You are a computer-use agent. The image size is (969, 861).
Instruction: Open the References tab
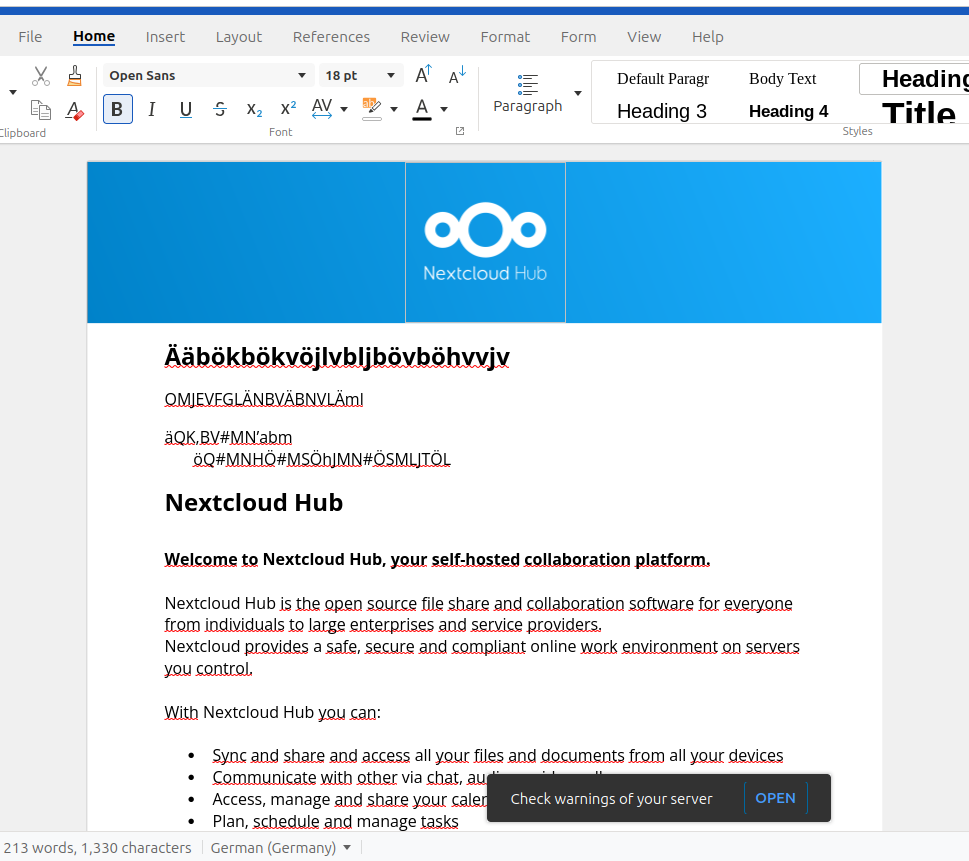(x=331, y=37)
